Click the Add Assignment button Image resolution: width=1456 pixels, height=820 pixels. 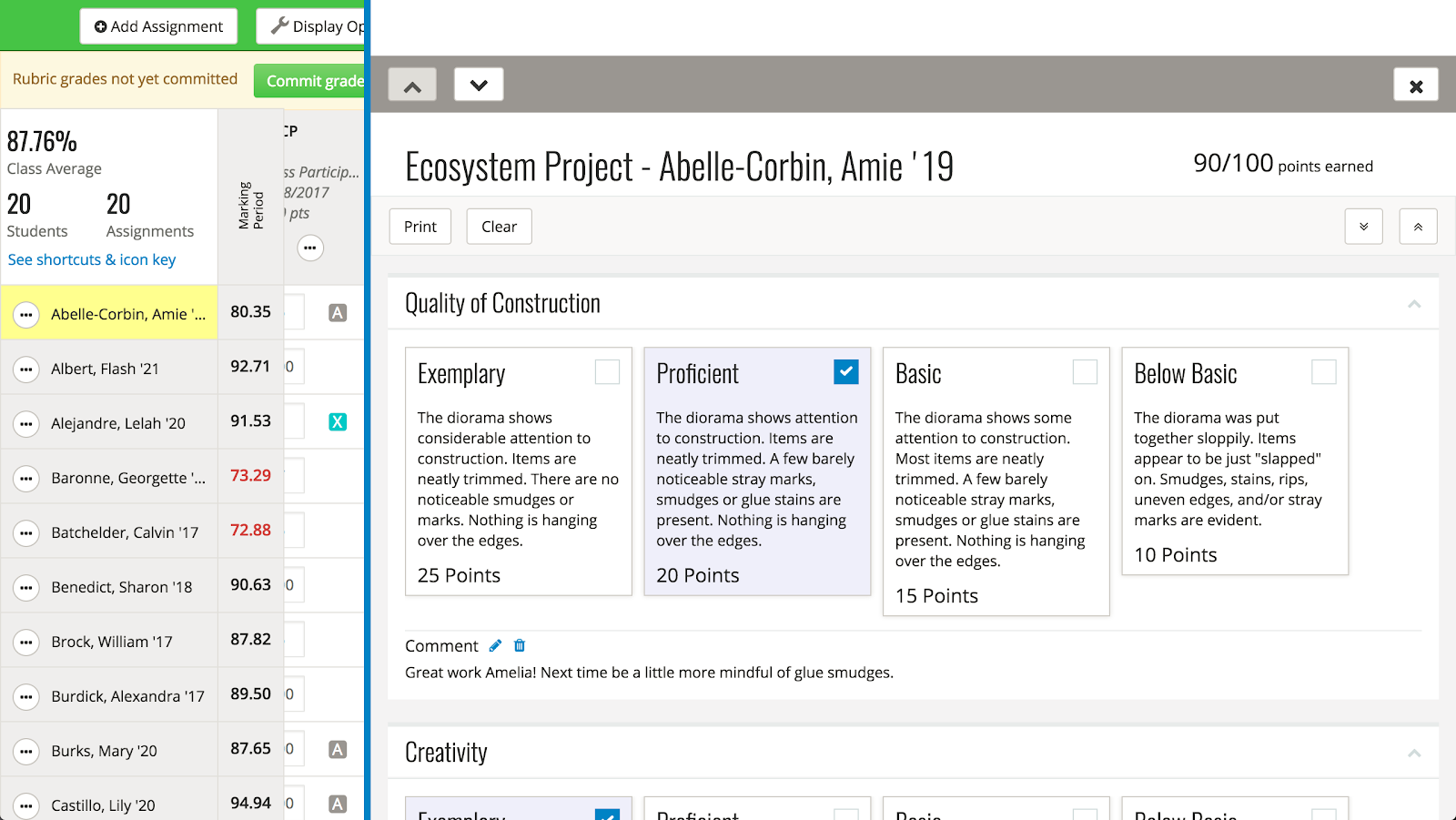point(158,26)
